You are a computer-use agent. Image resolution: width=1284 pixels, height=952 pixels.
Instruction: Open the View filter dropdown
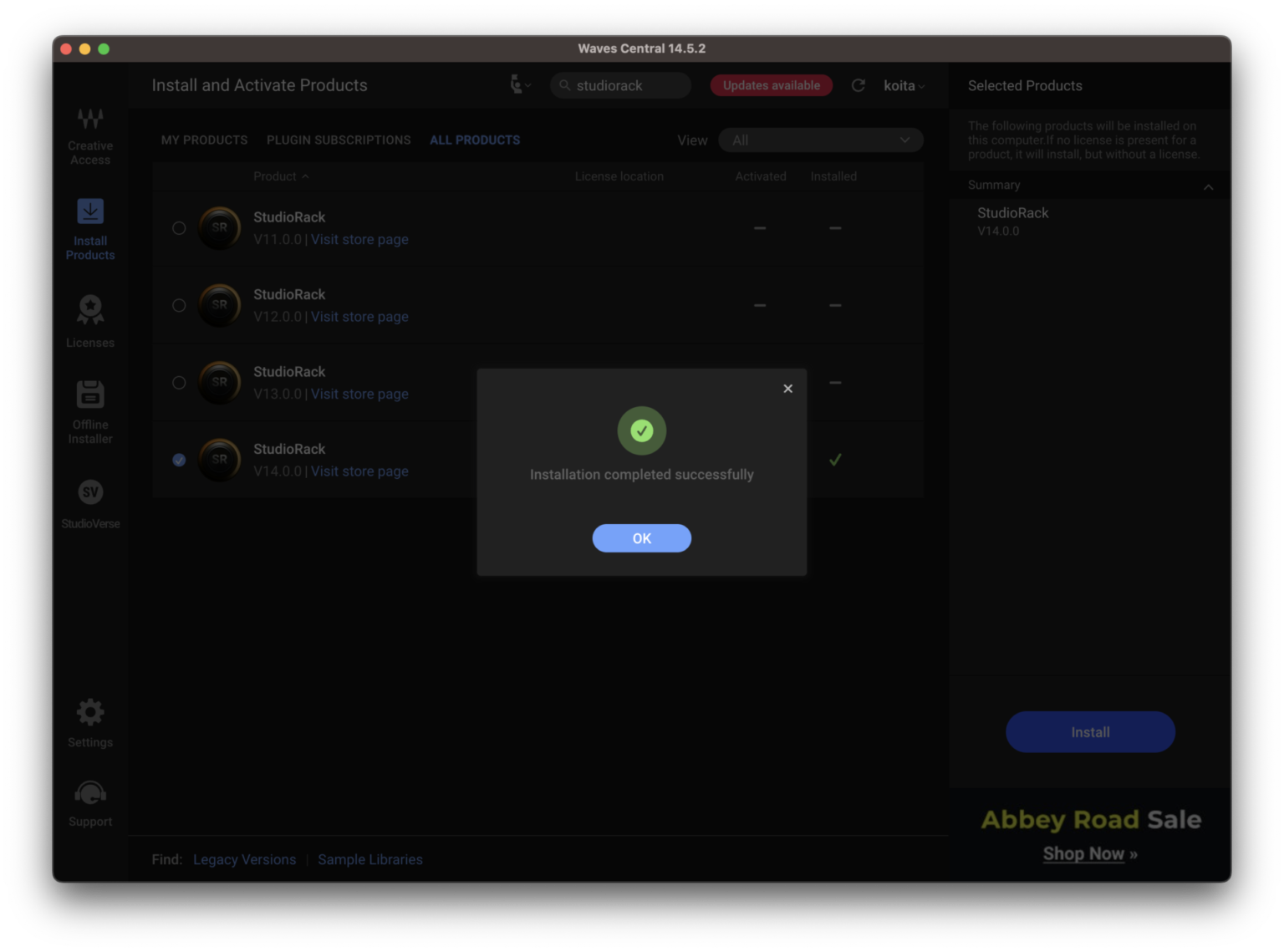(820, 140)
